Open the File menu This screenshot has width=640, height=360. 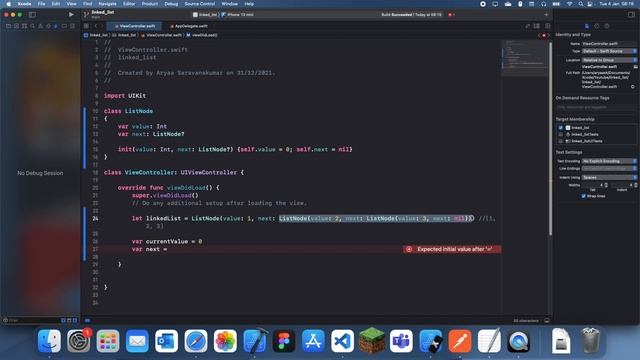tap(41, 4)
